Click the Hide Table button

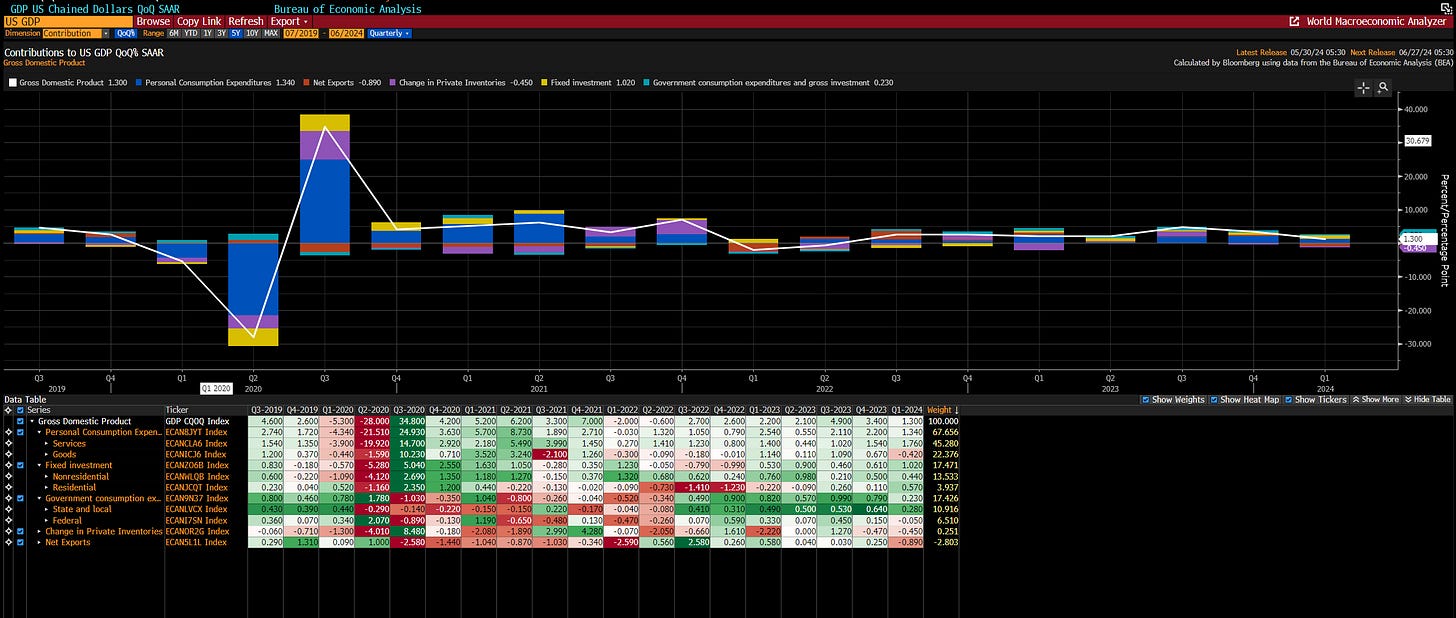coord(1428,399)
